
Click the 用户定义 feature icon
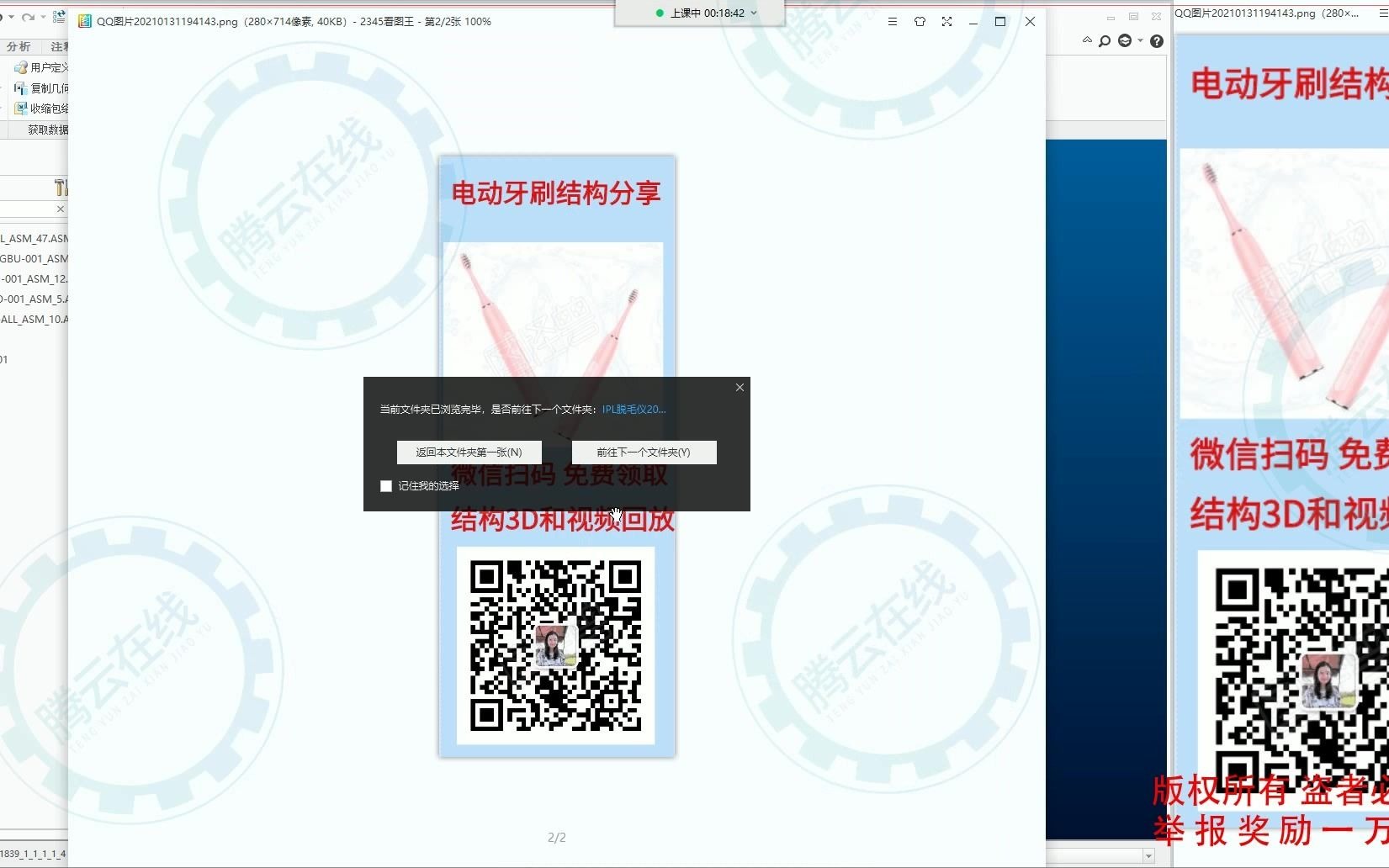21,67
